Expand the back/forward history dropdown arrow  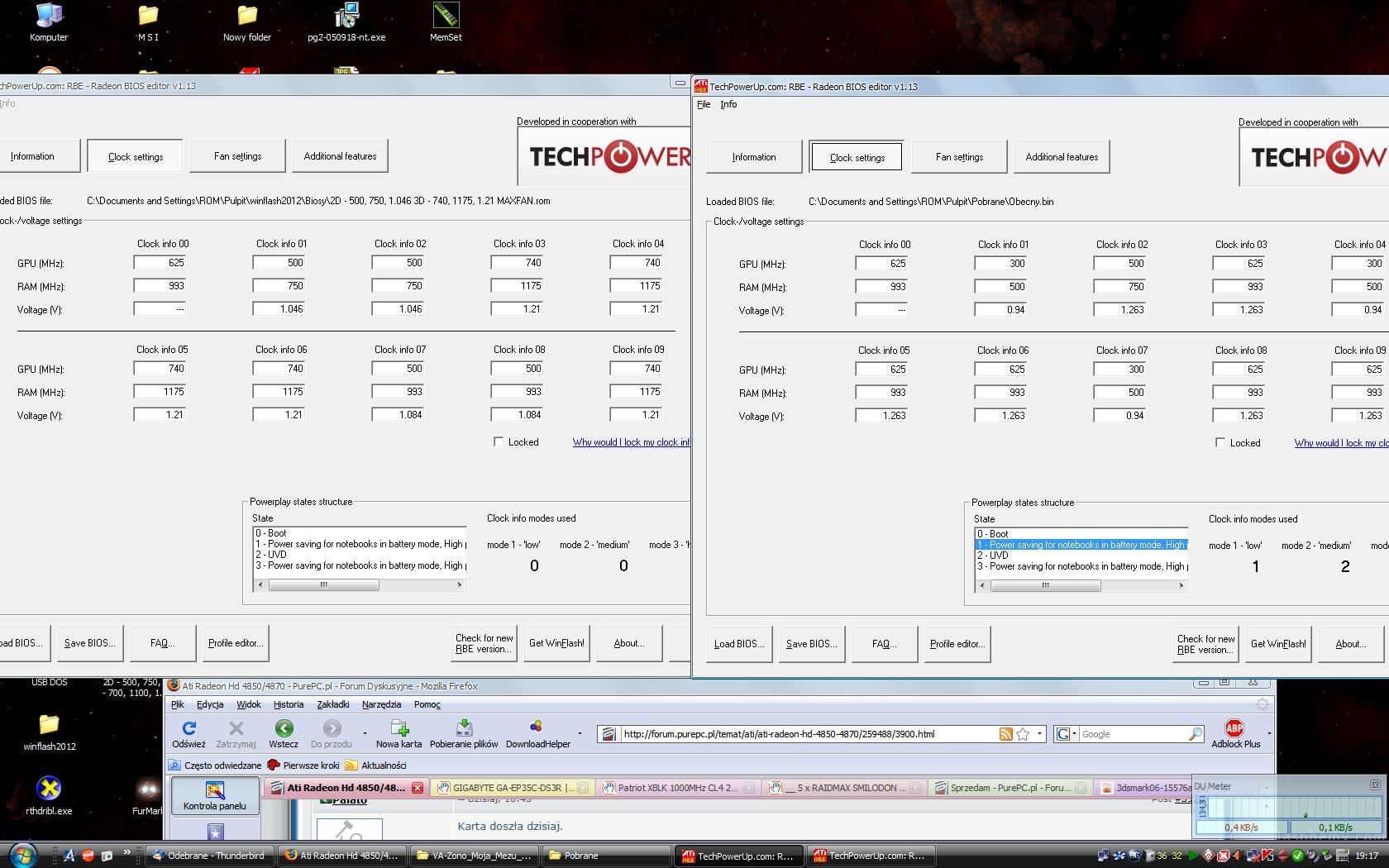click(365, 733)
